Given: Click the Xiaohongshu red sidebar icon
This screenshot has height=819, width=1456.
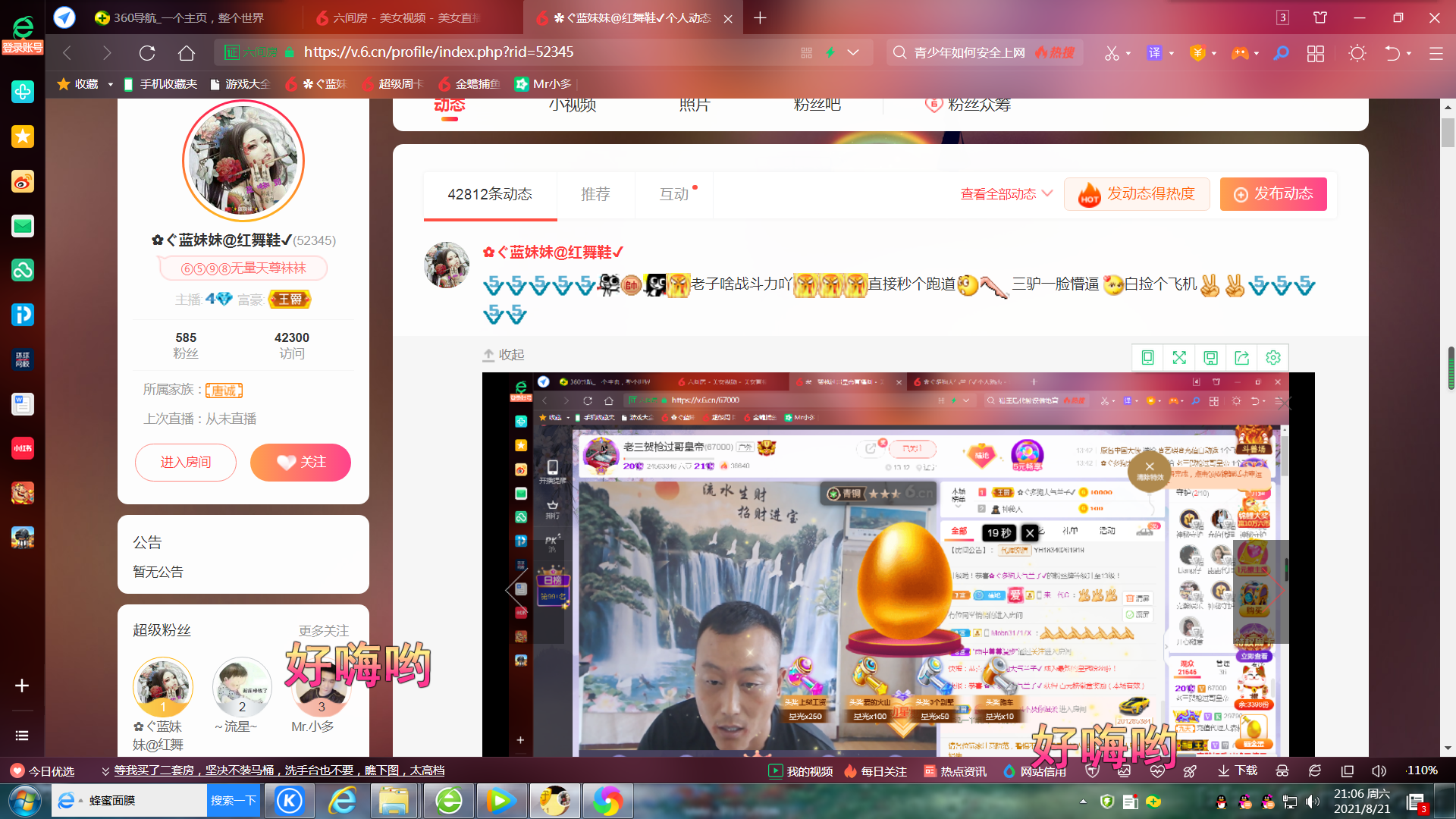Looking at the screenshot, I should point(22,448).
